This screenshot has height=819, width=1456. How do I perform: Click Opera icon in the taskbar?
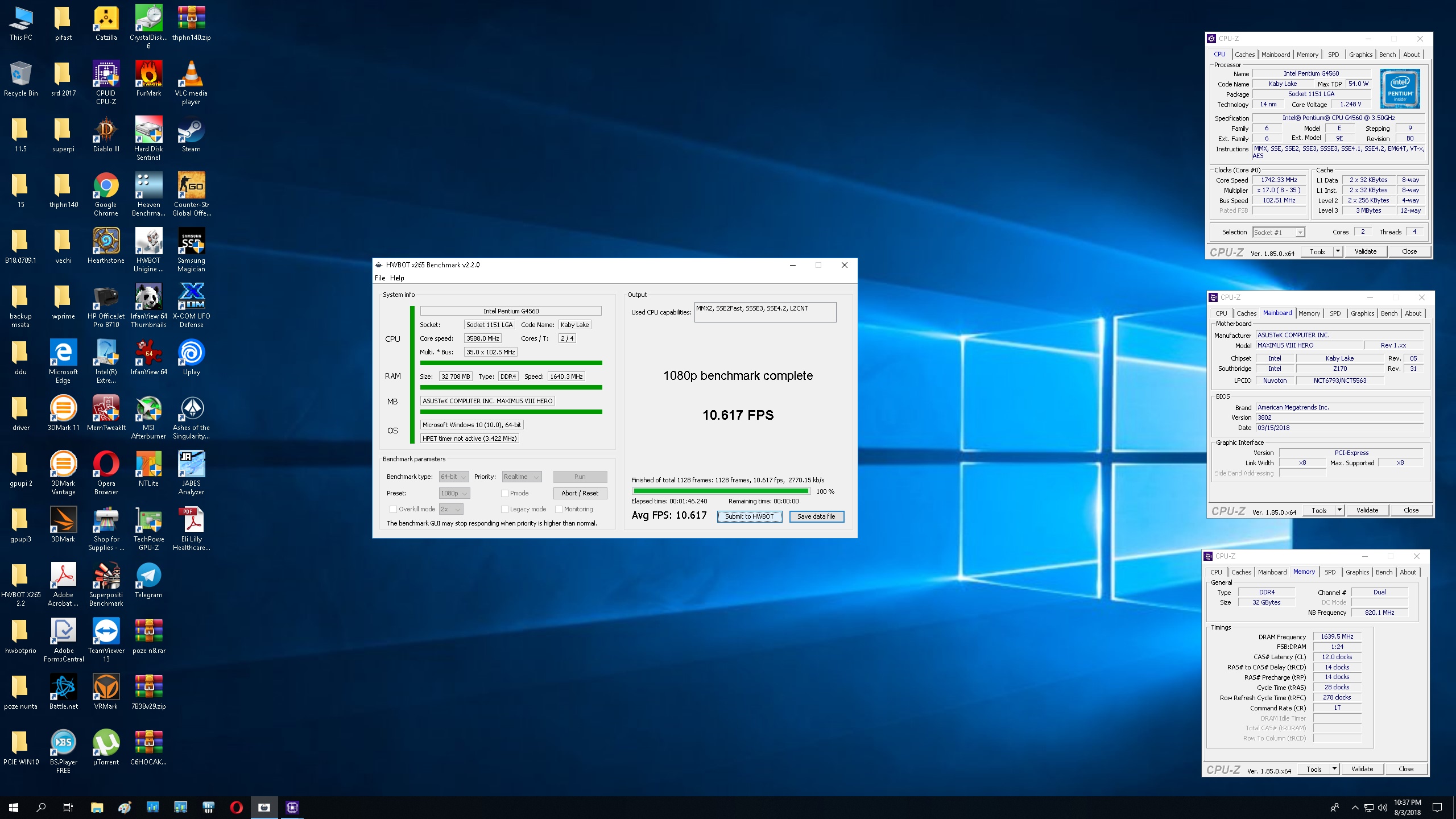coord(236,807)
